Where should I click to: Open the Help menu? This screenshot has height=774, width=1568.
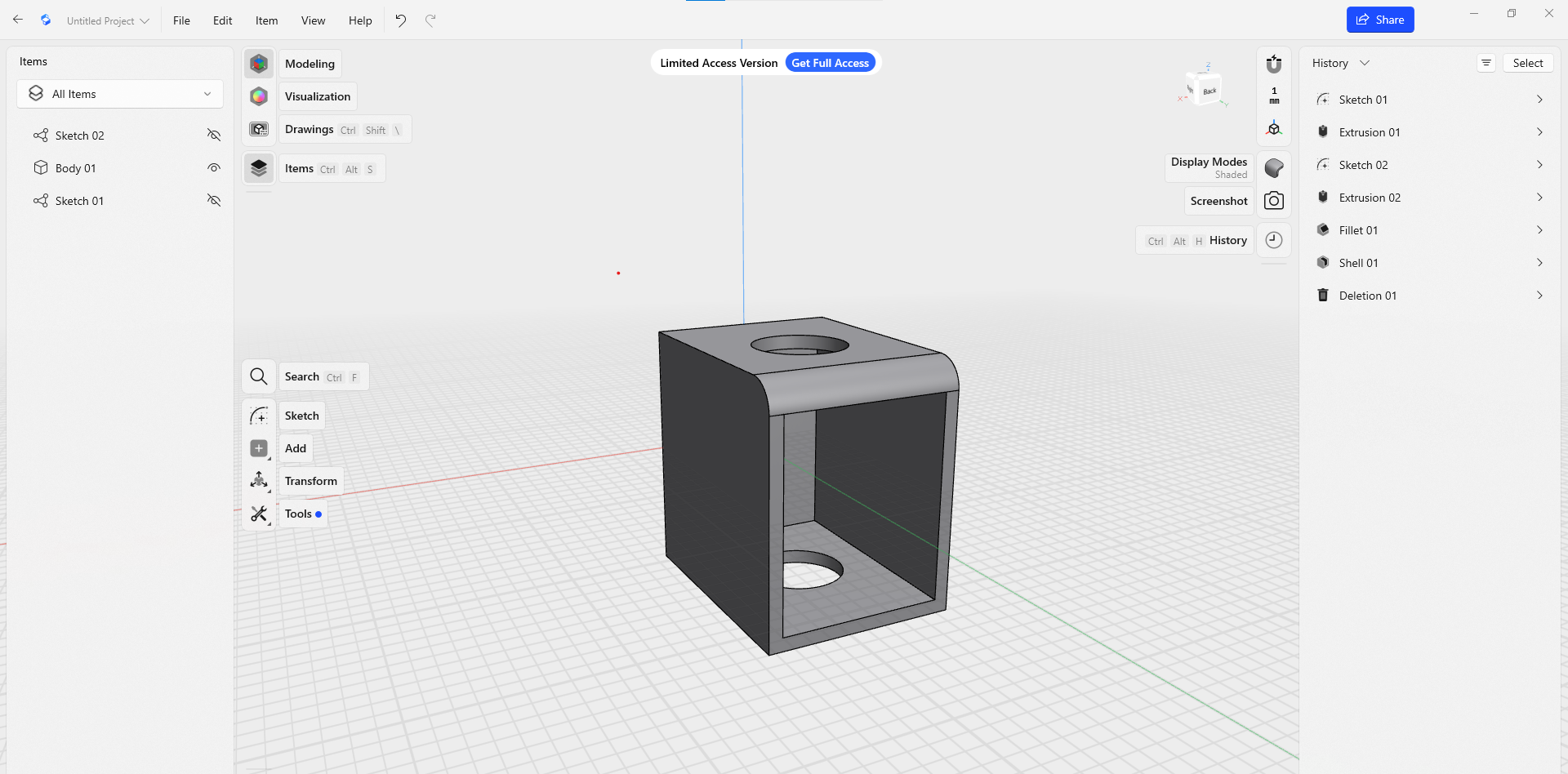point(360,20)
